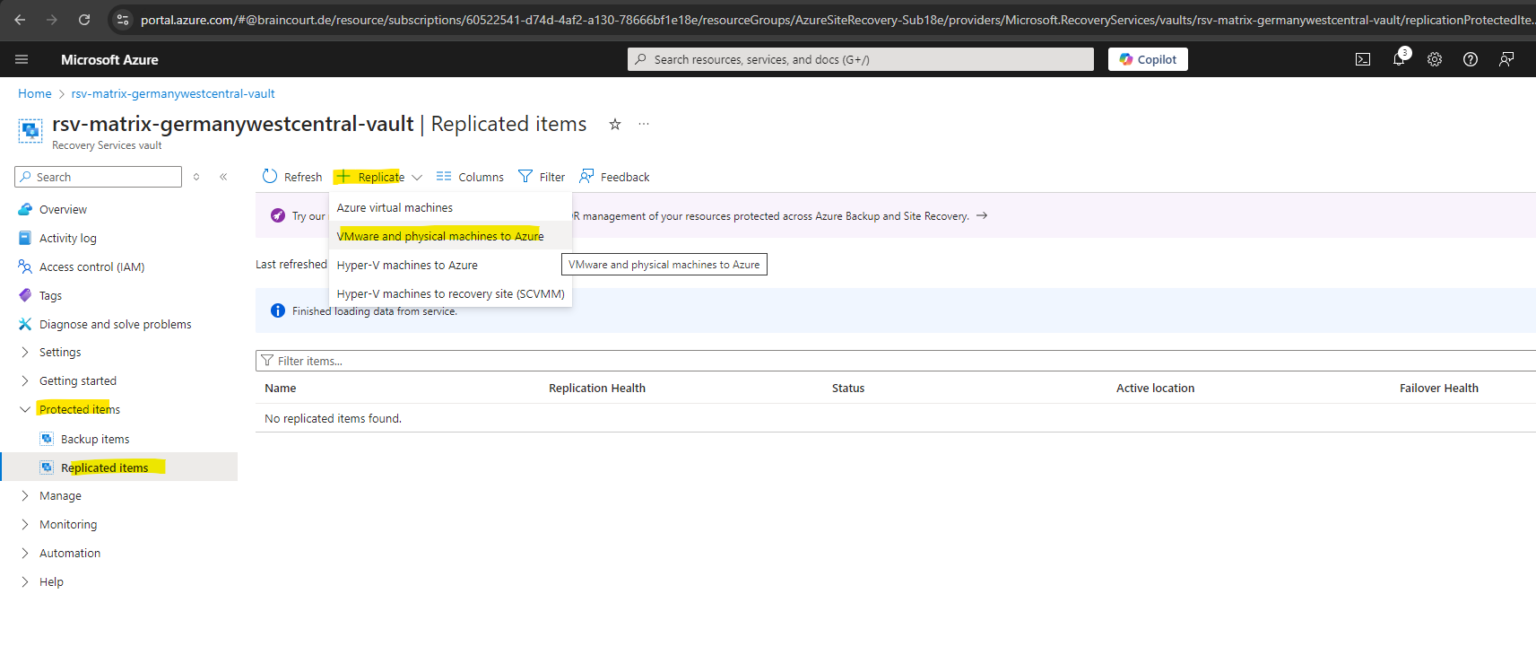Open Backup items under Protected items
This screenshot has height=664, width=1536.
click(95, 438)
